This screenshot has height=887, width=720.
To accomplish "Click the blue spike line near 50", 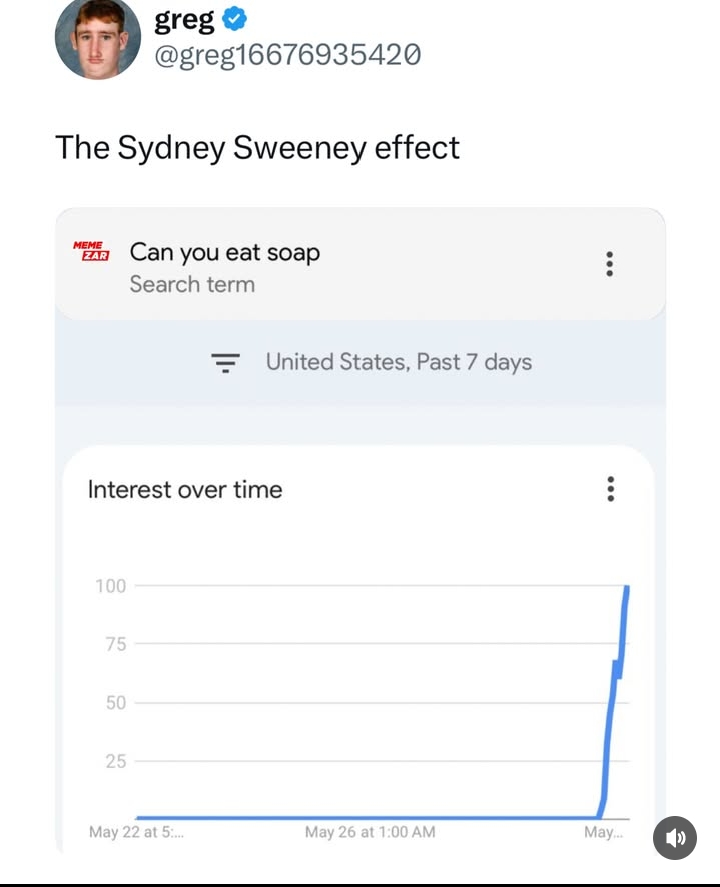I will (611, 703).
